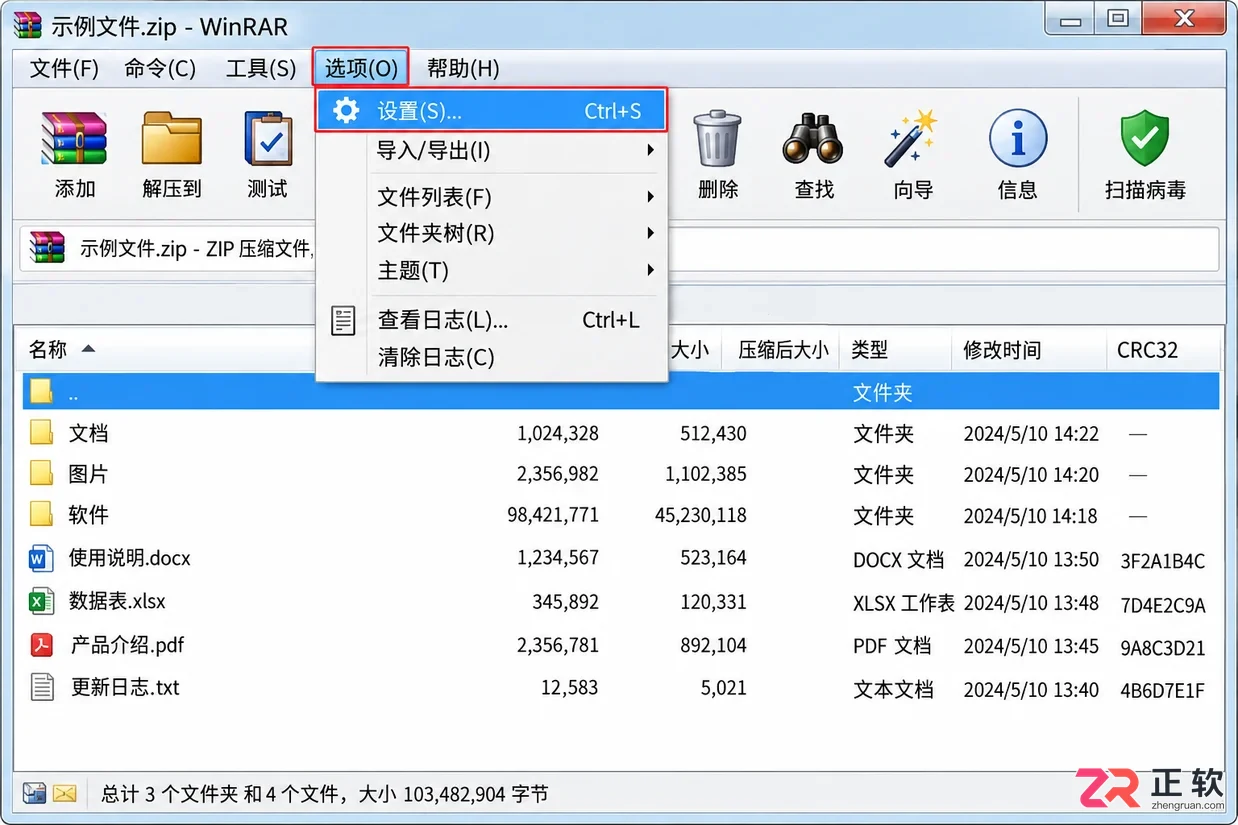
Task: Click the 文本文档 type cell
Action: [893, 689]
